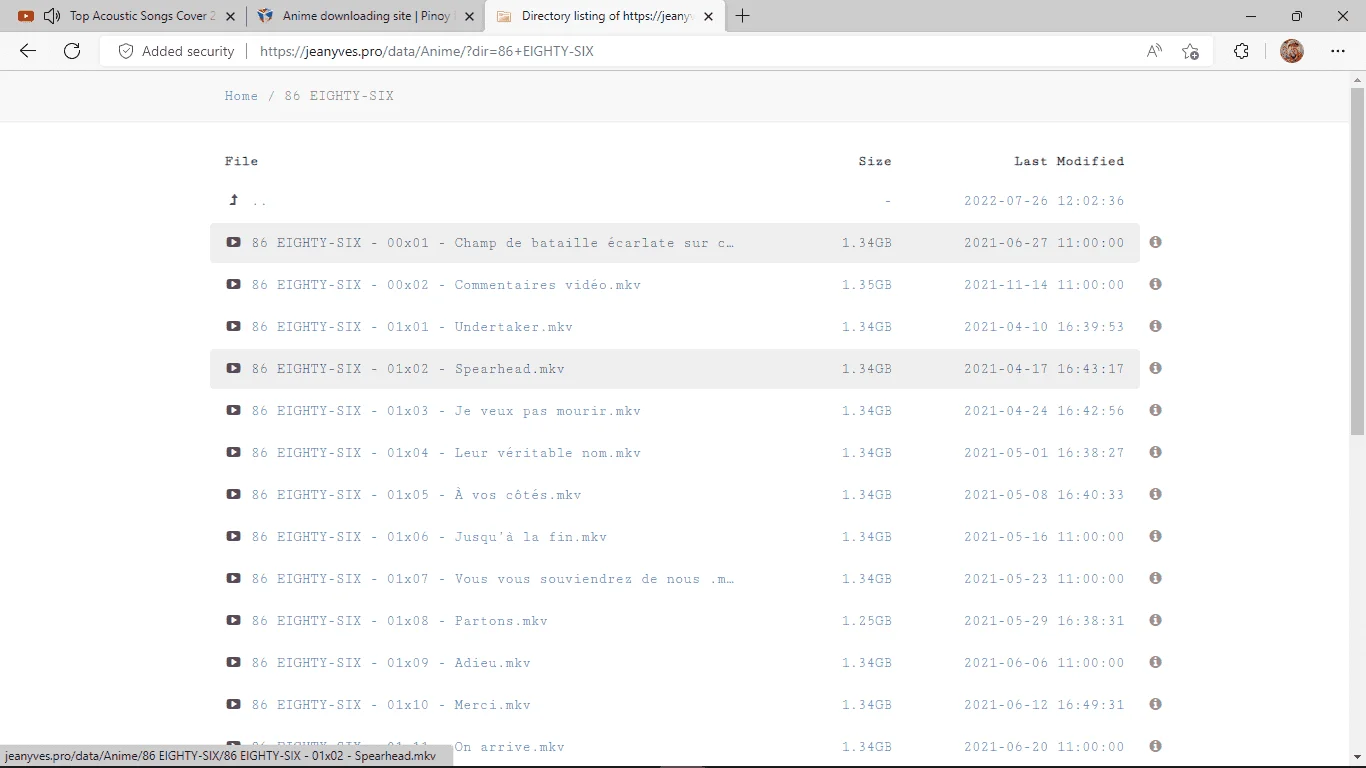Click info icon for 01x05 À vos côtés
The height and width of the screenshot is (768, 1366).
click(x=1155, y=494)
